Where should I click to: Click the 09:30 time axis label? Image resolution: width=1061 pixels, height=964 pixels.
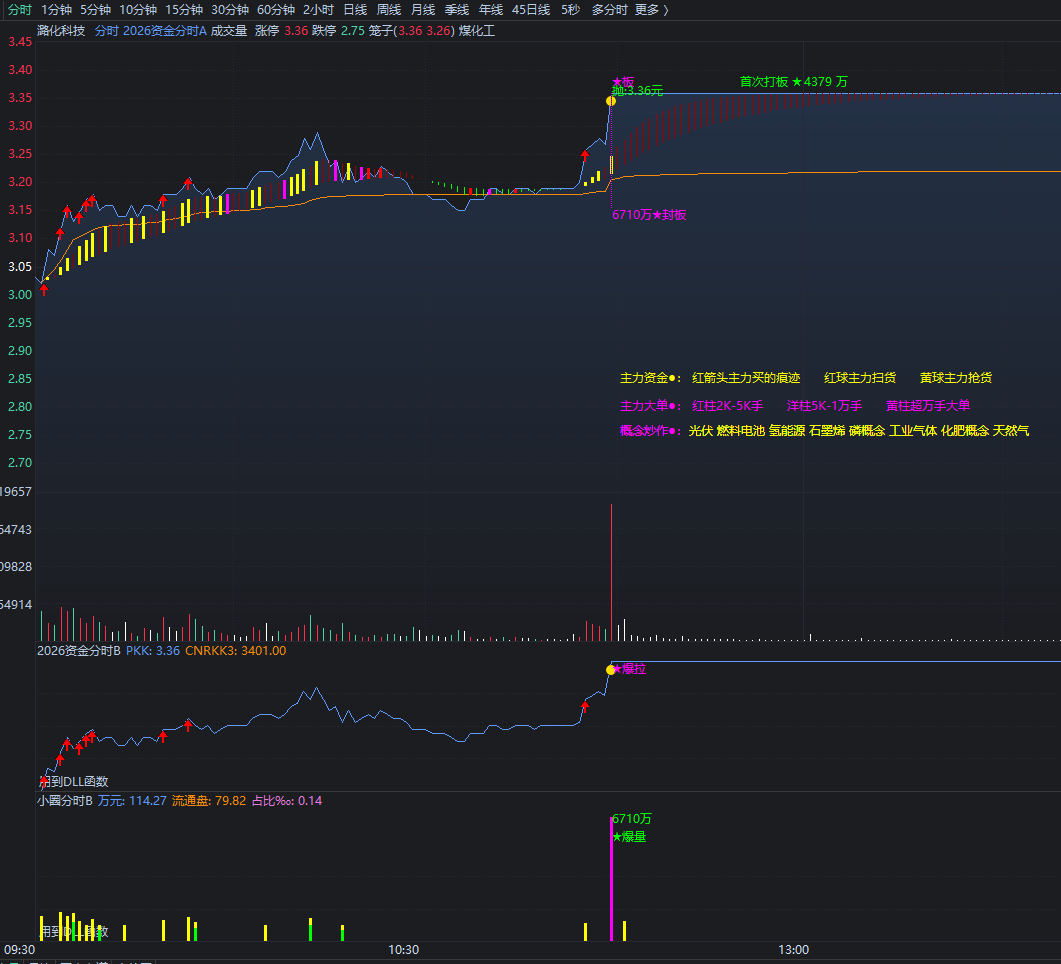20,949
